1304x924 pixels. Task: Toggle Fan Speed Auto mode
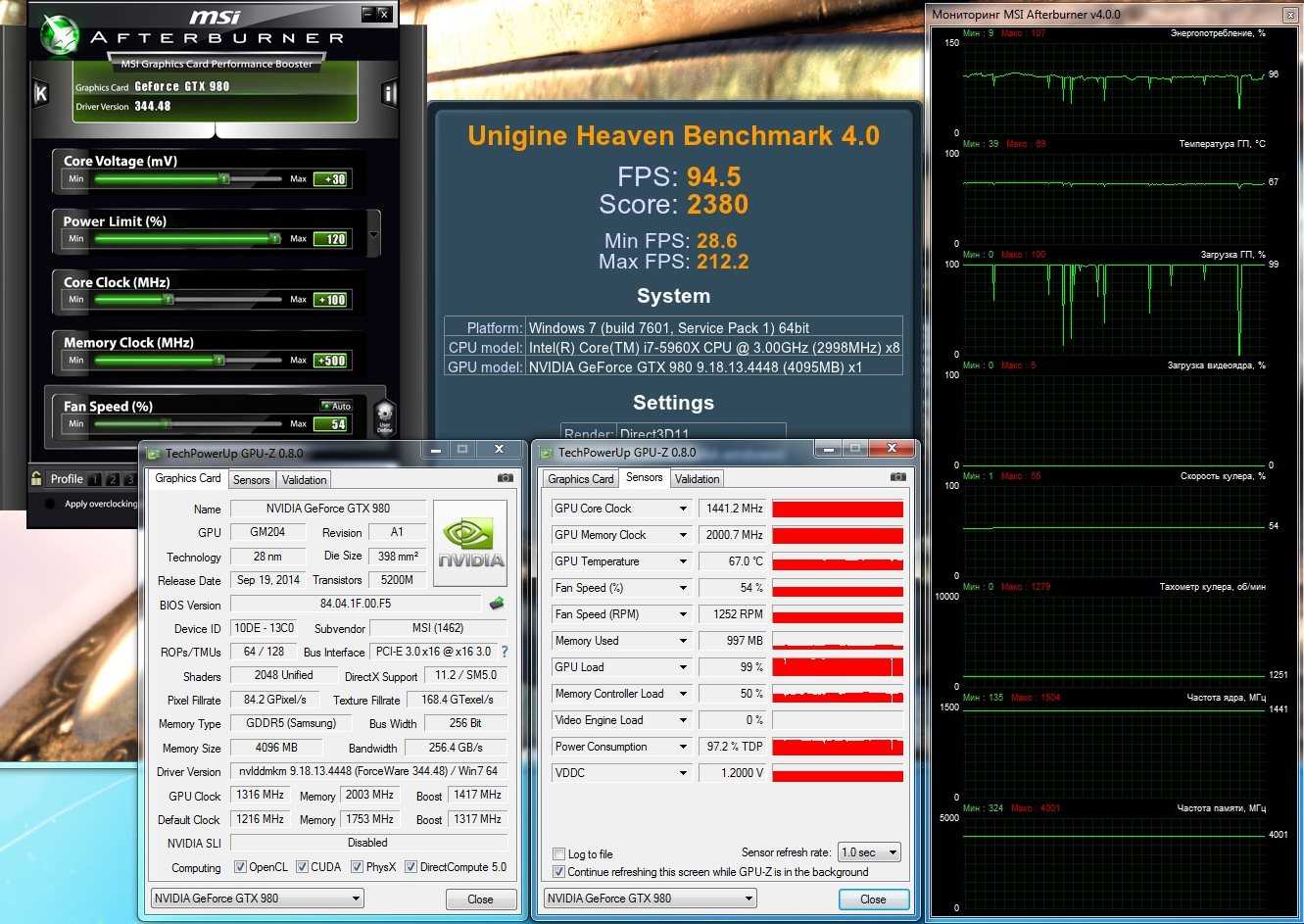(336, 406)
